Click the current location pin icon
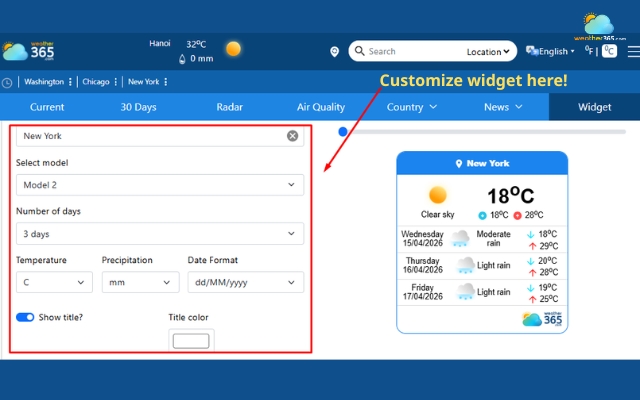This screenshot has height=400, width=640. (x=334, y=51)
